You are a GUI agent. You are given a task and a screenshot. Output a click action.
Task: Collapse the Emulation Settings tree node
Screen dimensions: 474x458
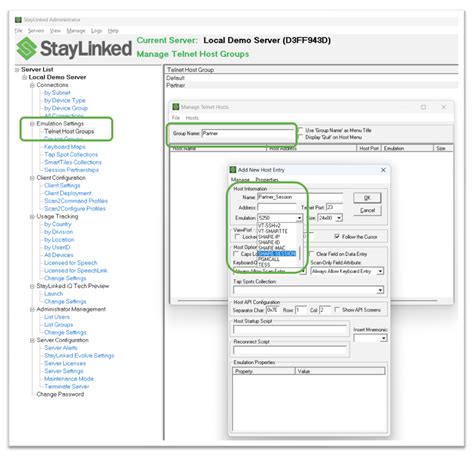[x=32, y=124]
